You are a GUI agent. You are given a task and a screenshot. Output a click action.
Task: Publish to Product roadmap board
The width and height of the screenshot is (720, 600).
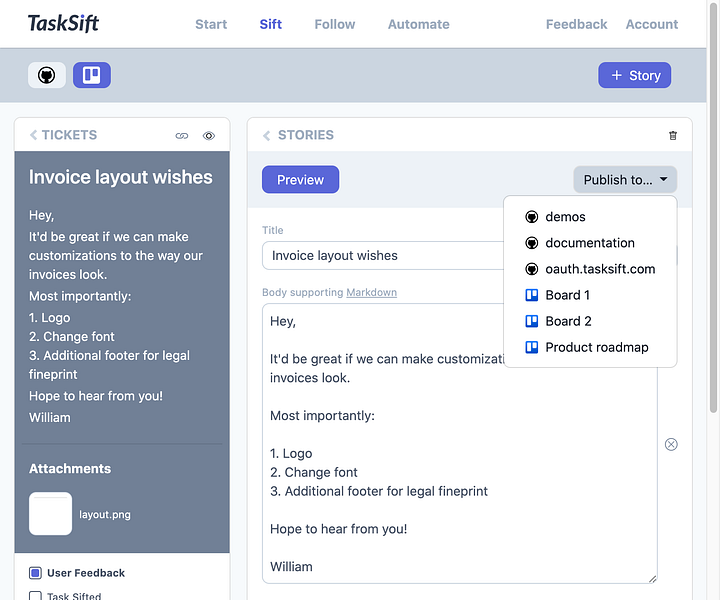[x=590, y=348]
